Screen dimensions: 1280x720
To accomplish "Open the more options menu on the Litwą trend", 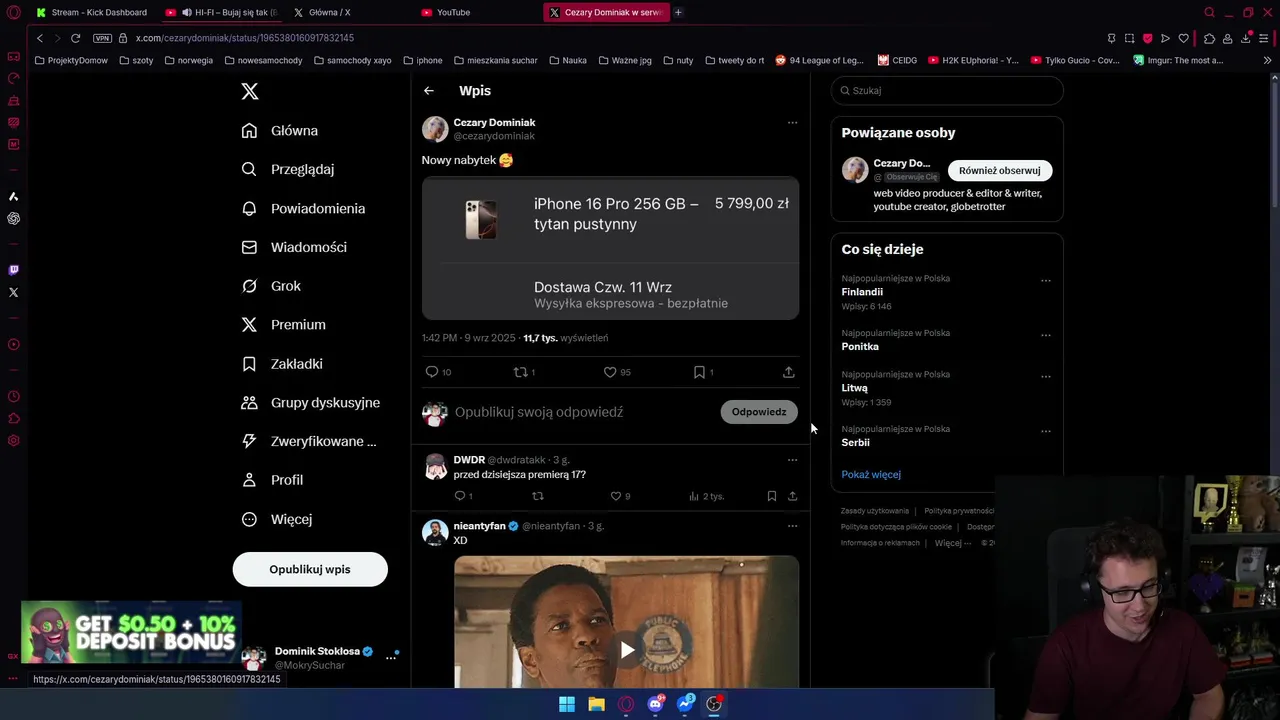I will 1046,377.
